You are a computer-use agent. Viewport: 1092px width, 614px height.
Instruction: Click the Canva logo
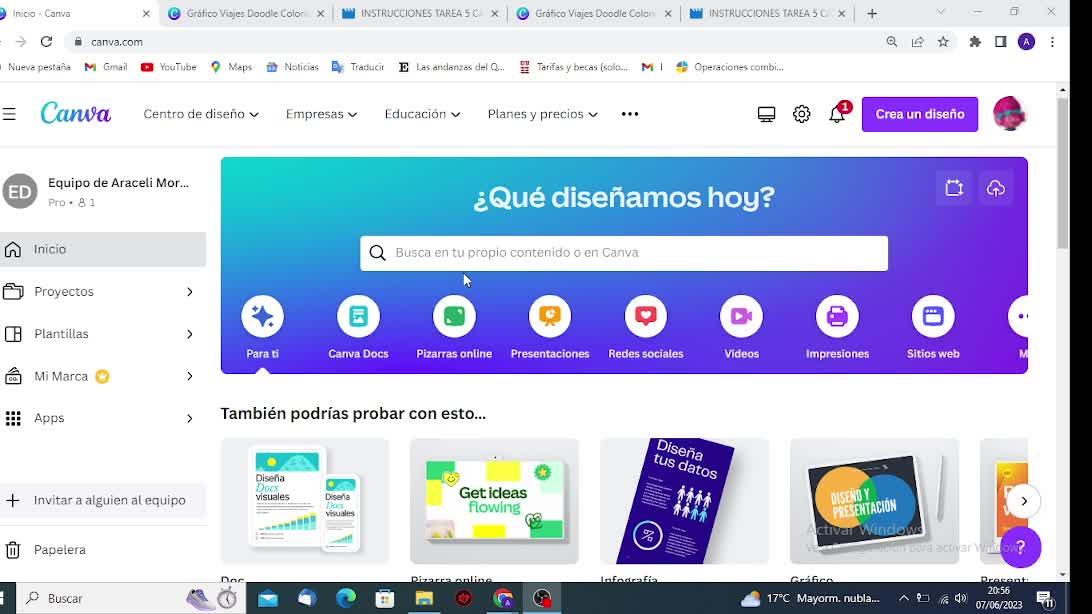[x=75, y=113]
